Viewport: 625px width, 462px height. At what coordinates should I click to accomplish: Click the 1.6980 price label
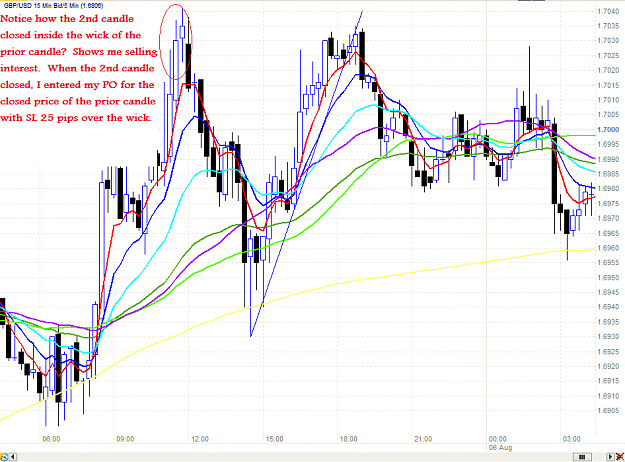click(608, 189)
